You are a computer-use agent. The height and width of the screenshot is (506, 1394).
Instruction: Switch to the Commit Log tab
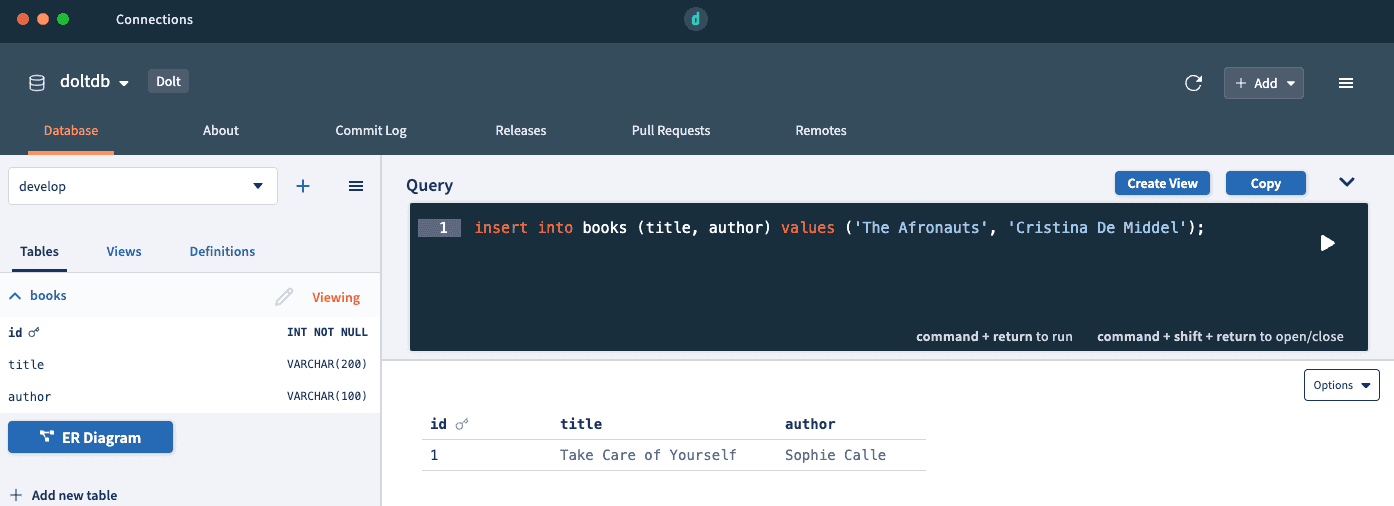[371, 130]
